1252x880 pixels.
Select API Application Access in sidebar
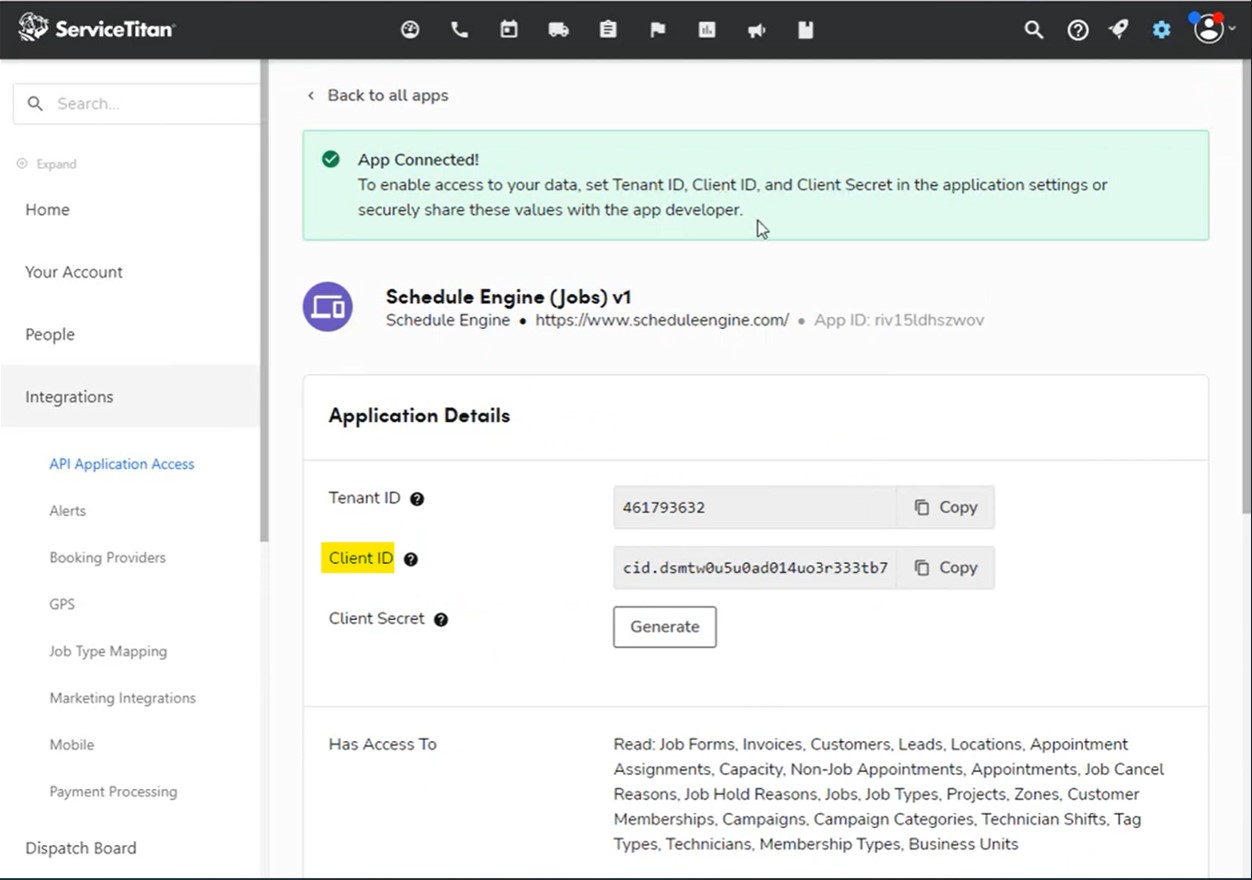[x=122, y=464]
